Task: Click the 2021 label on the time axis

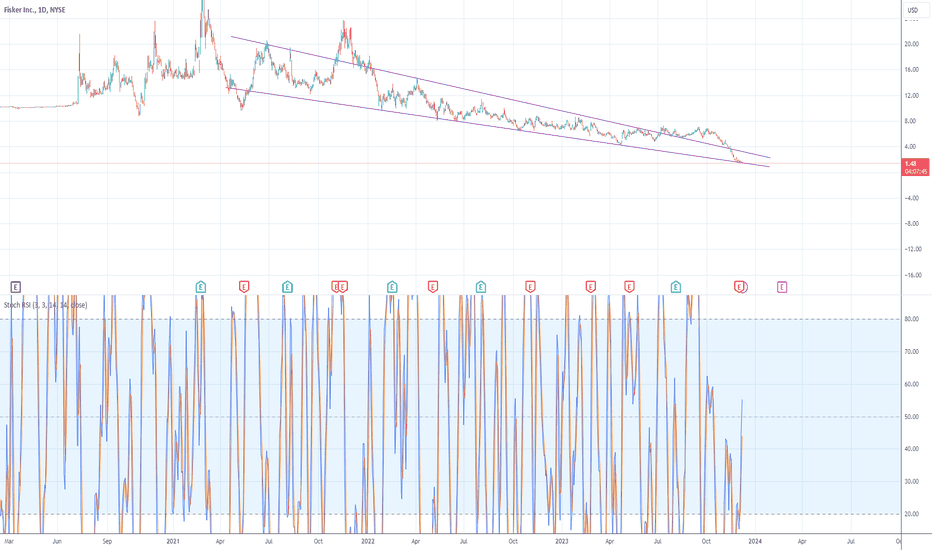Action: [x=173, y=542]
